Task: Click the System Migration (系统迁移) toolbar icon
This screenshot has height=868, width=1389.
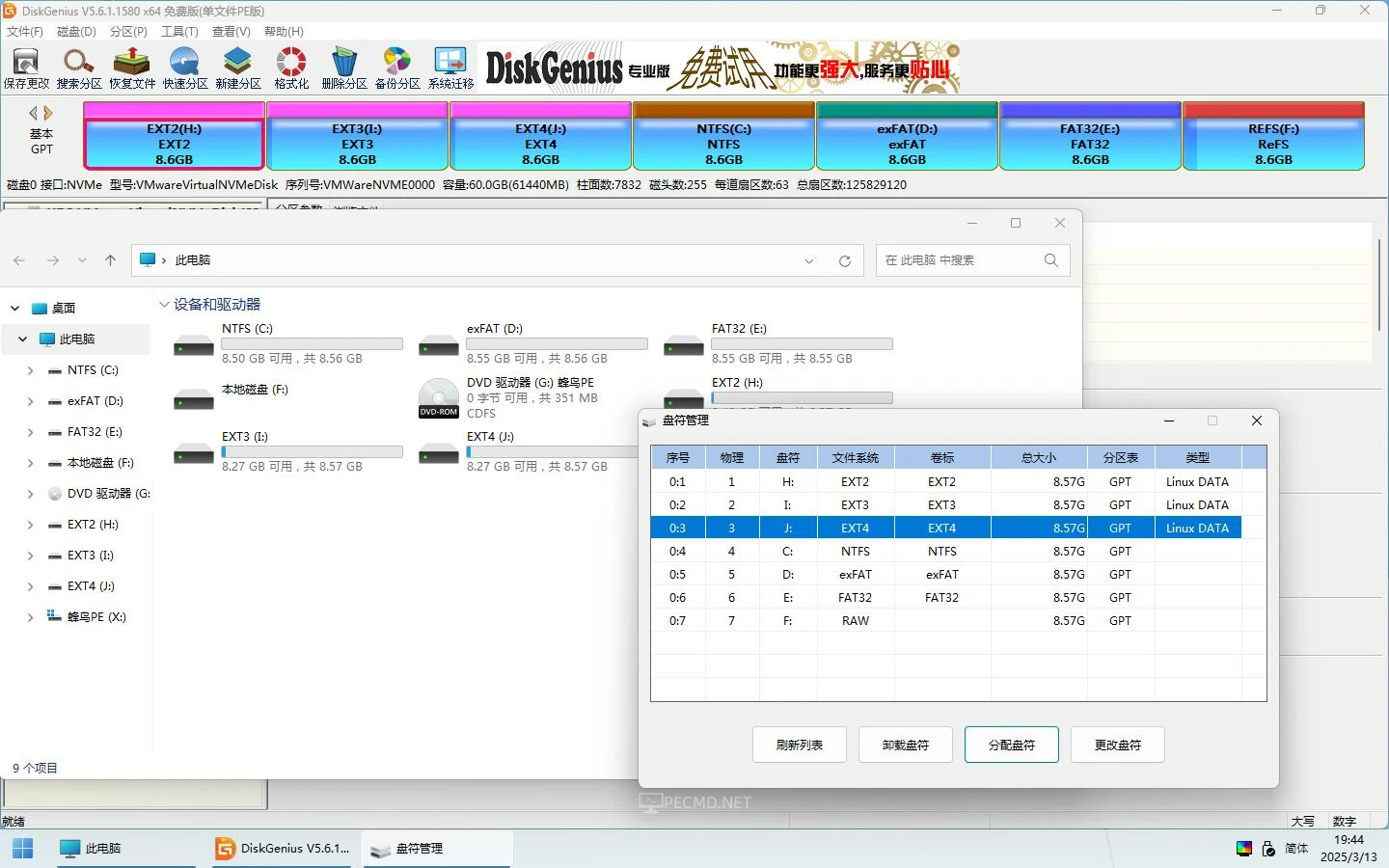Action: (450, 68)
